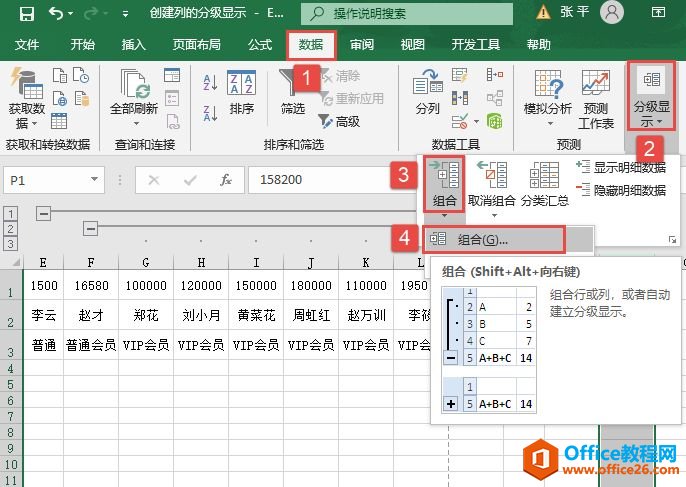686x487 pixels.
Task: Select cell containing 16580
Action: click(91, 286)
